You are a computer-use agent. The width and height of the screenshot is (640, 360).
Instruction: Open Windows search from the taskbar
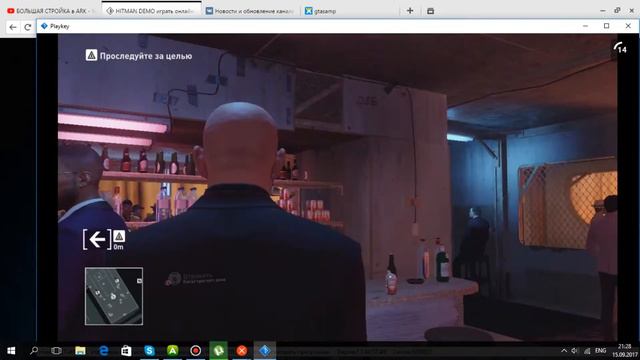(x=34, y=351)
